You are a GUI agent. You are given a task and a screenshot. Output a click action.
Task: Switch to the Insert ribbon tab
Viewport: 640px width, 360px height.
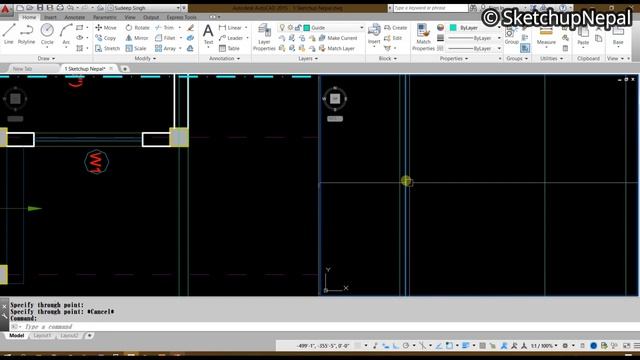coord(50,17)
